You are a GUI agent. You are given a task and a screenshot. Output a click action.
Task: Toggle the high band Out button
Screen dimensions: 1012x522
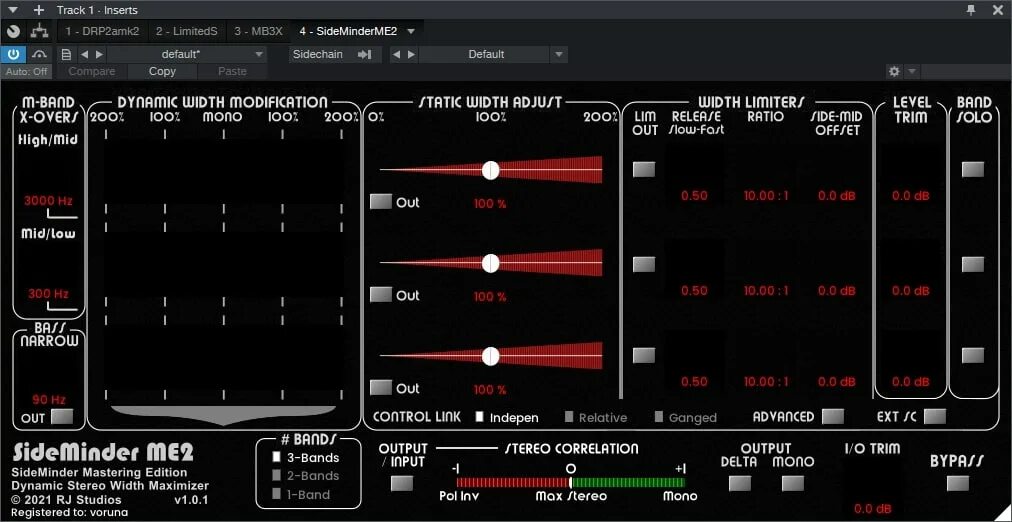pos(381,202)
